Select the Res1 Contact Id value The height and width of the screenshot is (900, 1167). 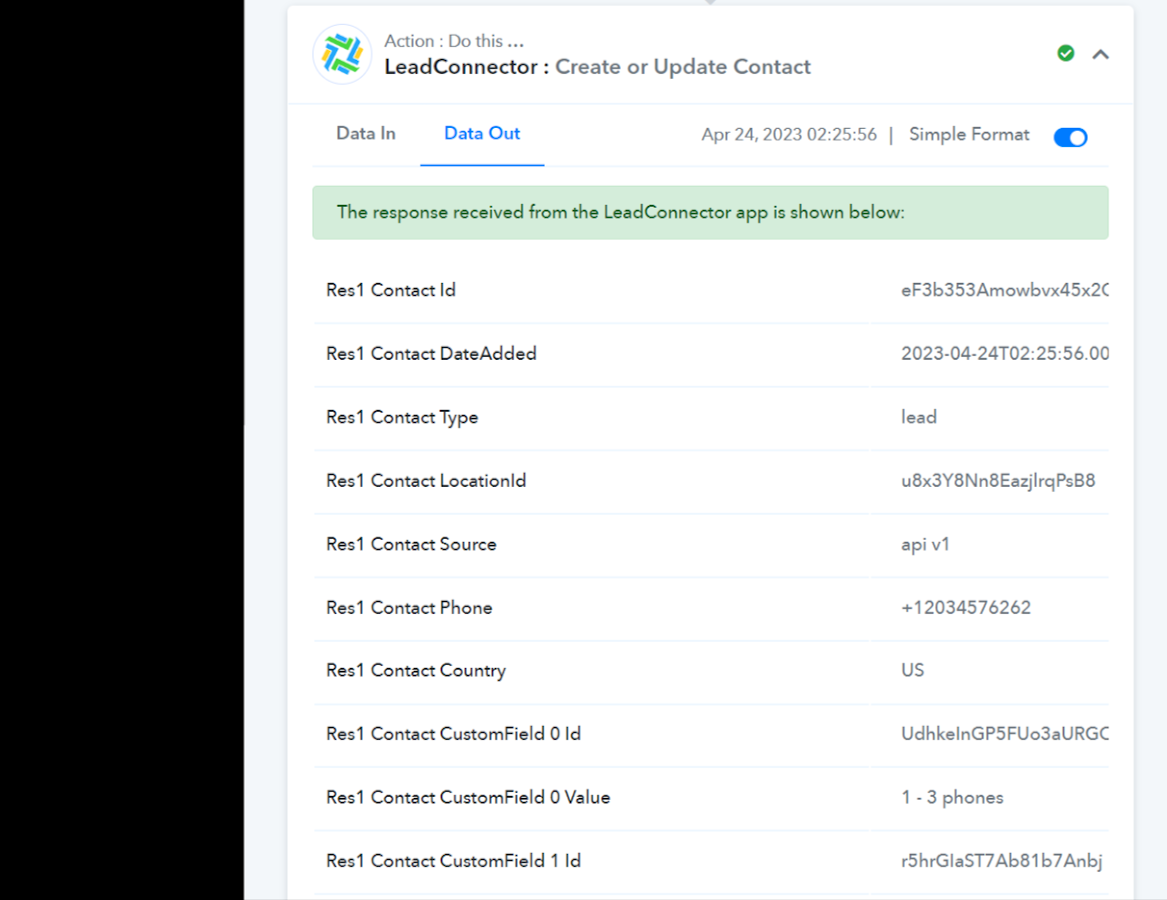(x=1004, y=290)
